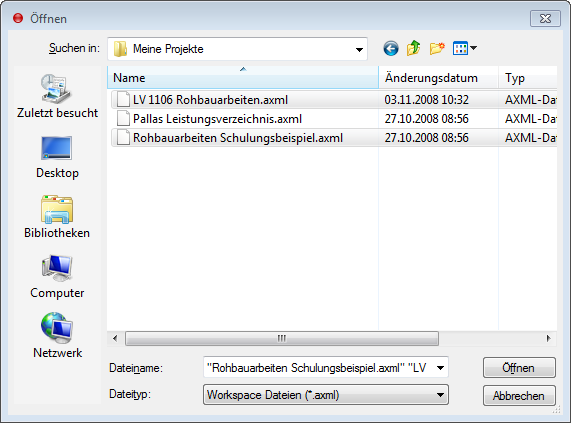This screenshot has height=423, width=571.
Task: Select file Pallas Leistungsverzeichnis.axml
Action: pyautogui.click(x=217, y=119)
